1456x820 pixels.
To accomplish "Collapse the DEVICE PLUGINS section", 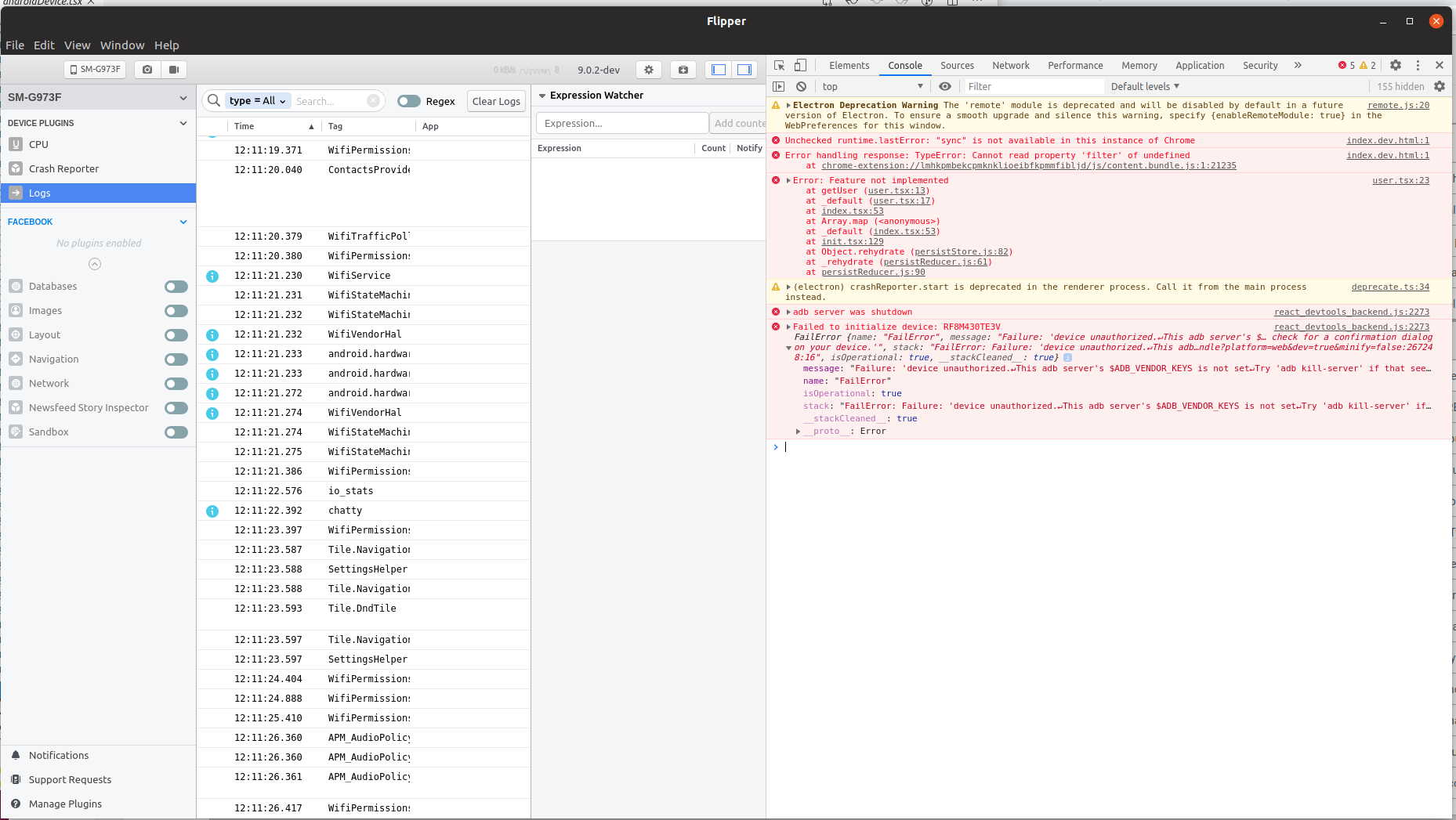I will pyautogui.click(x=183, y=123).
